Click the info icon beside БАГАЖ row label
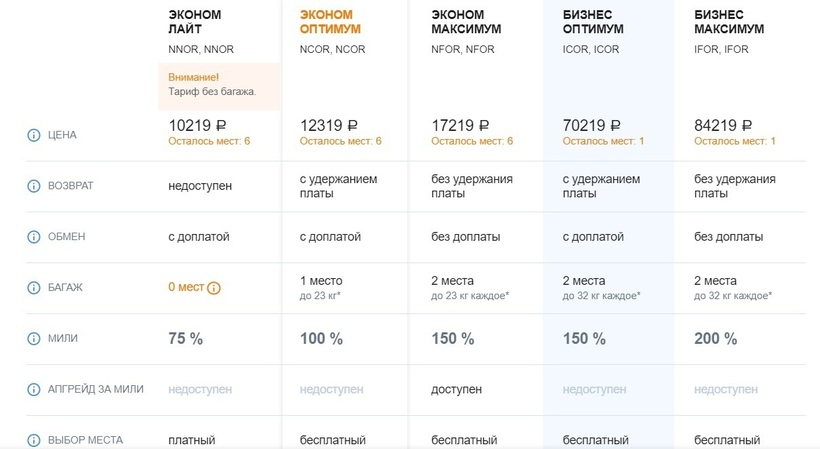The width and height of the screenshot is (820, 449). (33, 288)
